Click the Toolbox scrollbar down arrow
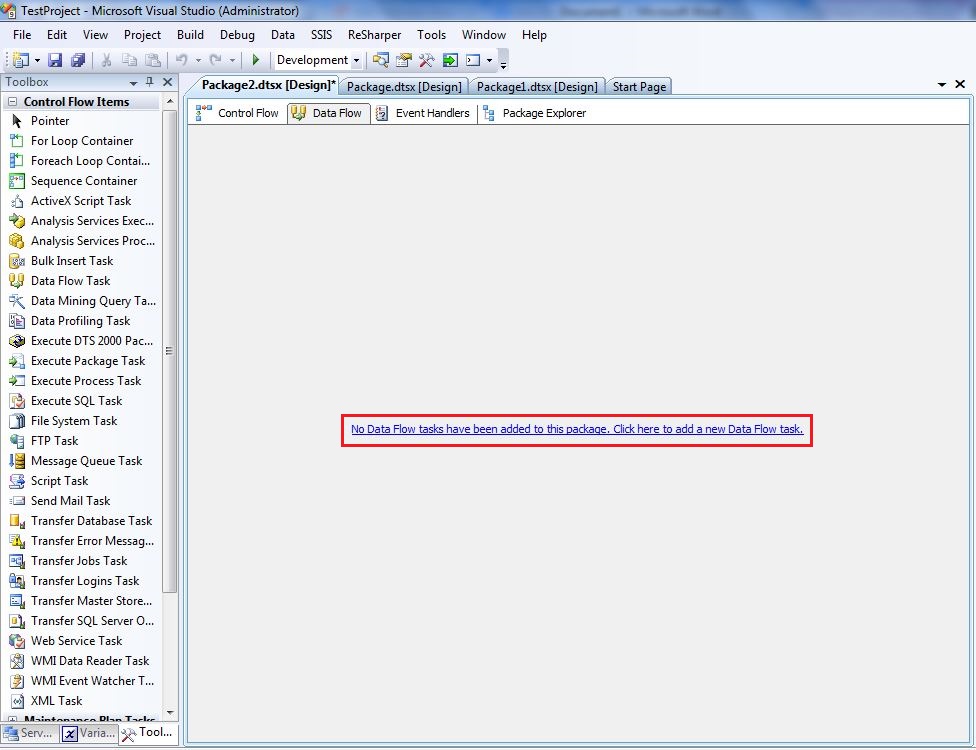The height and width of the screenshot is (750, 976). click(170, 712)
